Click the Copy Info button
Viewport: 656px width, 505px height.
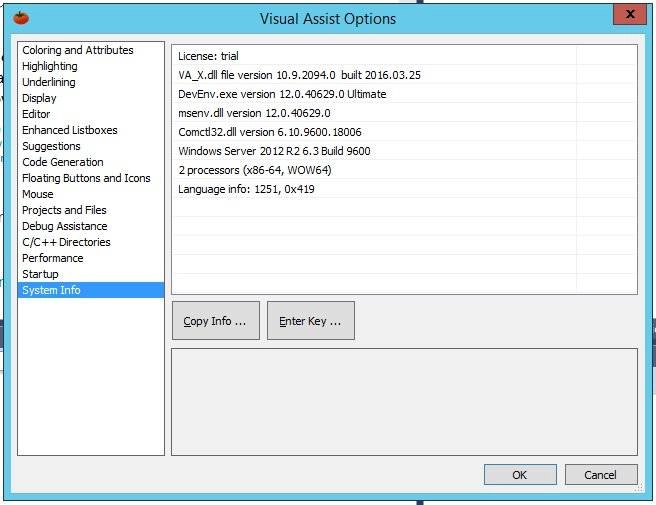tap(215, 321)
